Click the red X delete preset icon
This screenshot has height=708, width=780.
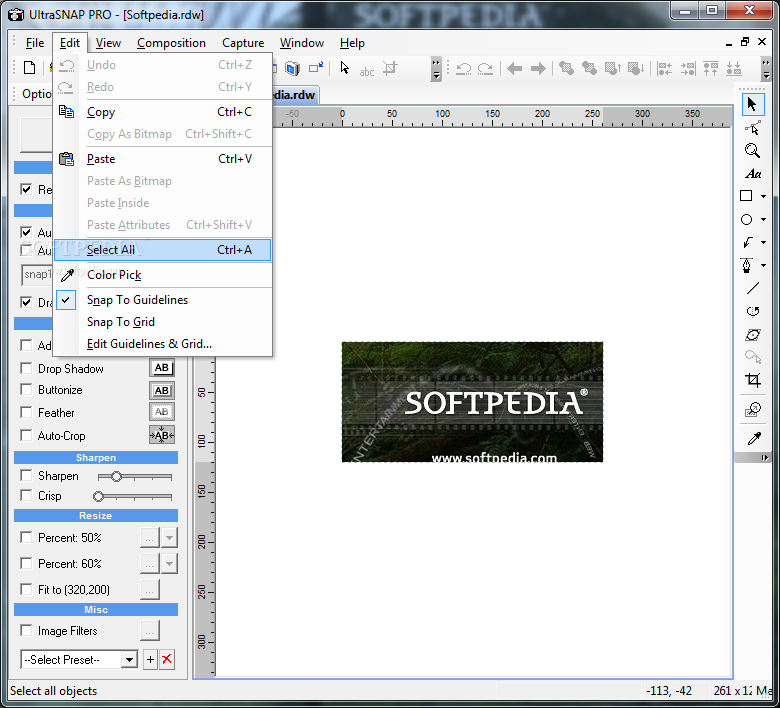coord(167,660)
